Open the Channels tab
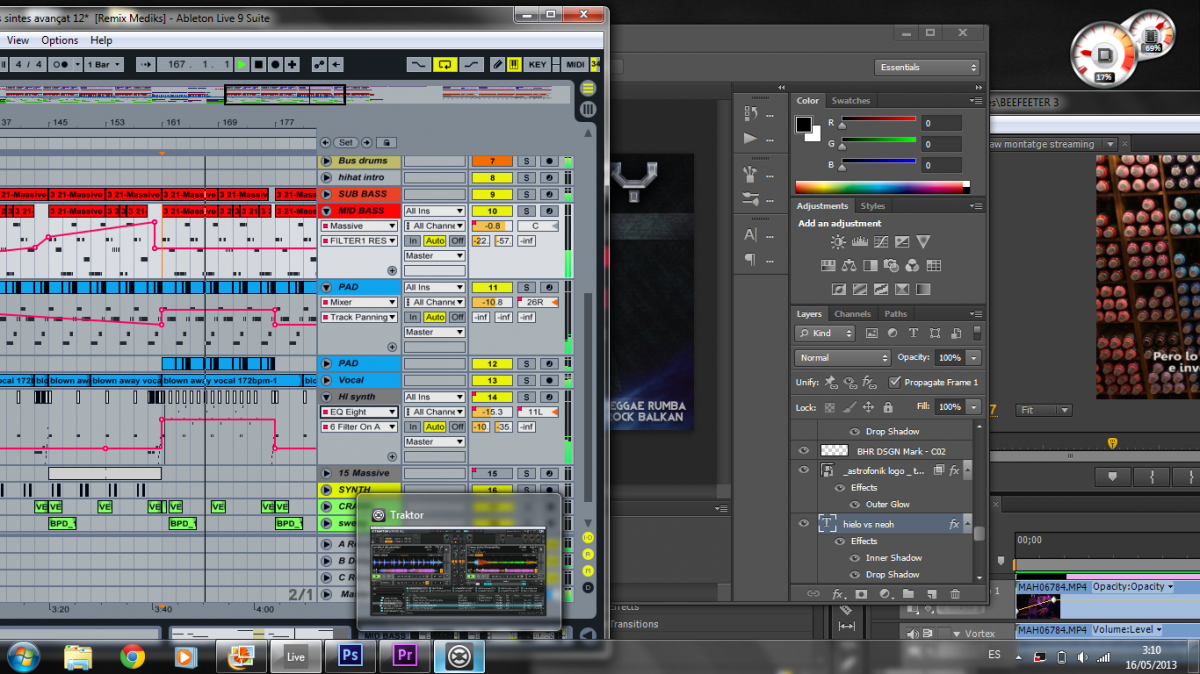 coord(853,314)
